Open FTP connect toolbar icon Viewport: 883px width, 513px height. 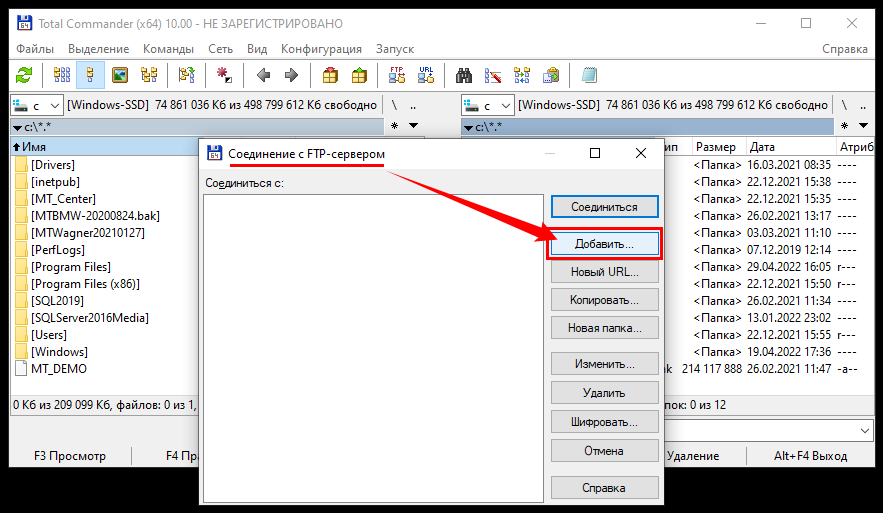pos(395,75)
